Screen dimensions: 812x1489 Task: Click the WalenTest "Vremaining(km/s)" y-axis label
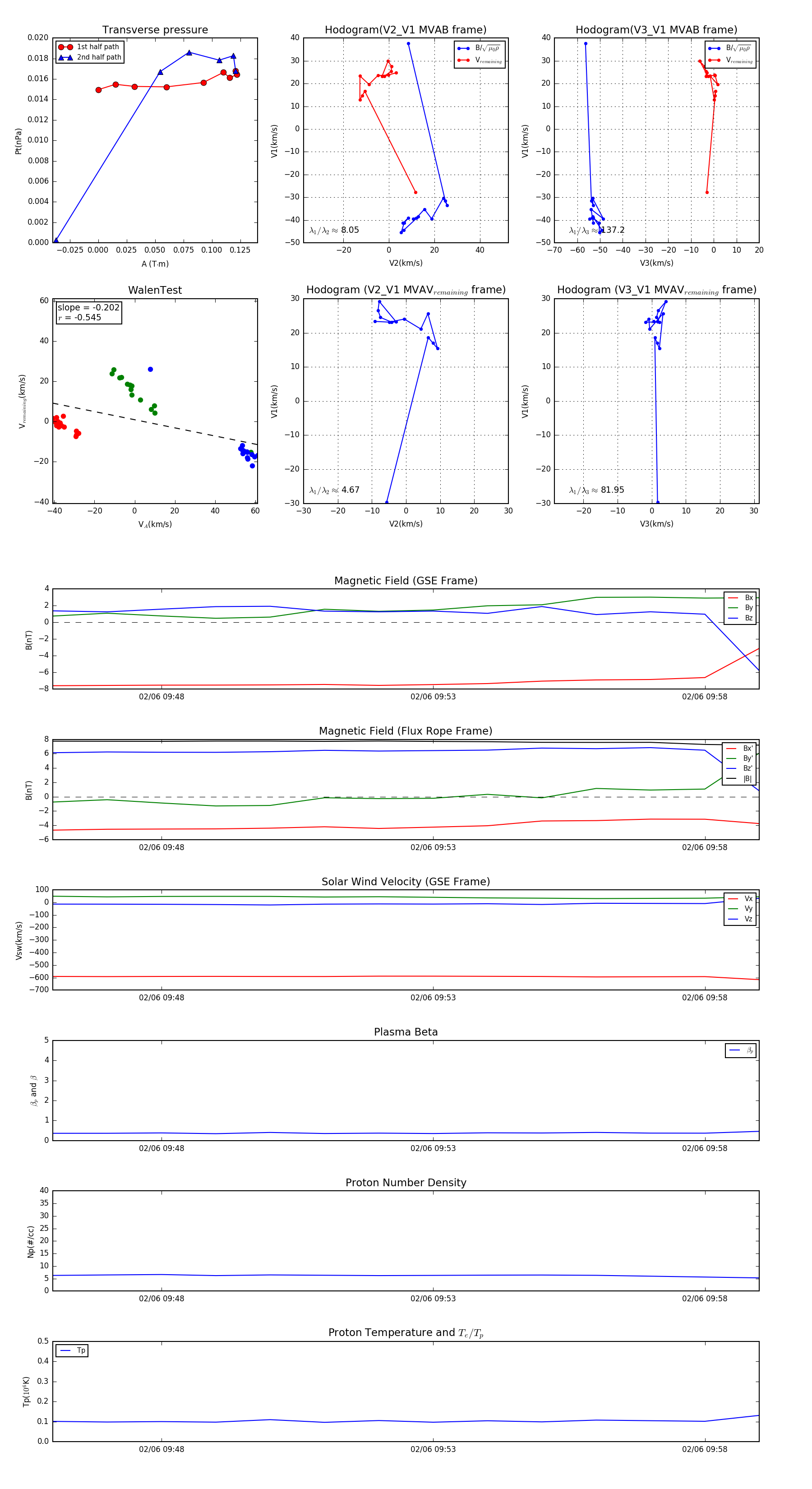(22, 401)
